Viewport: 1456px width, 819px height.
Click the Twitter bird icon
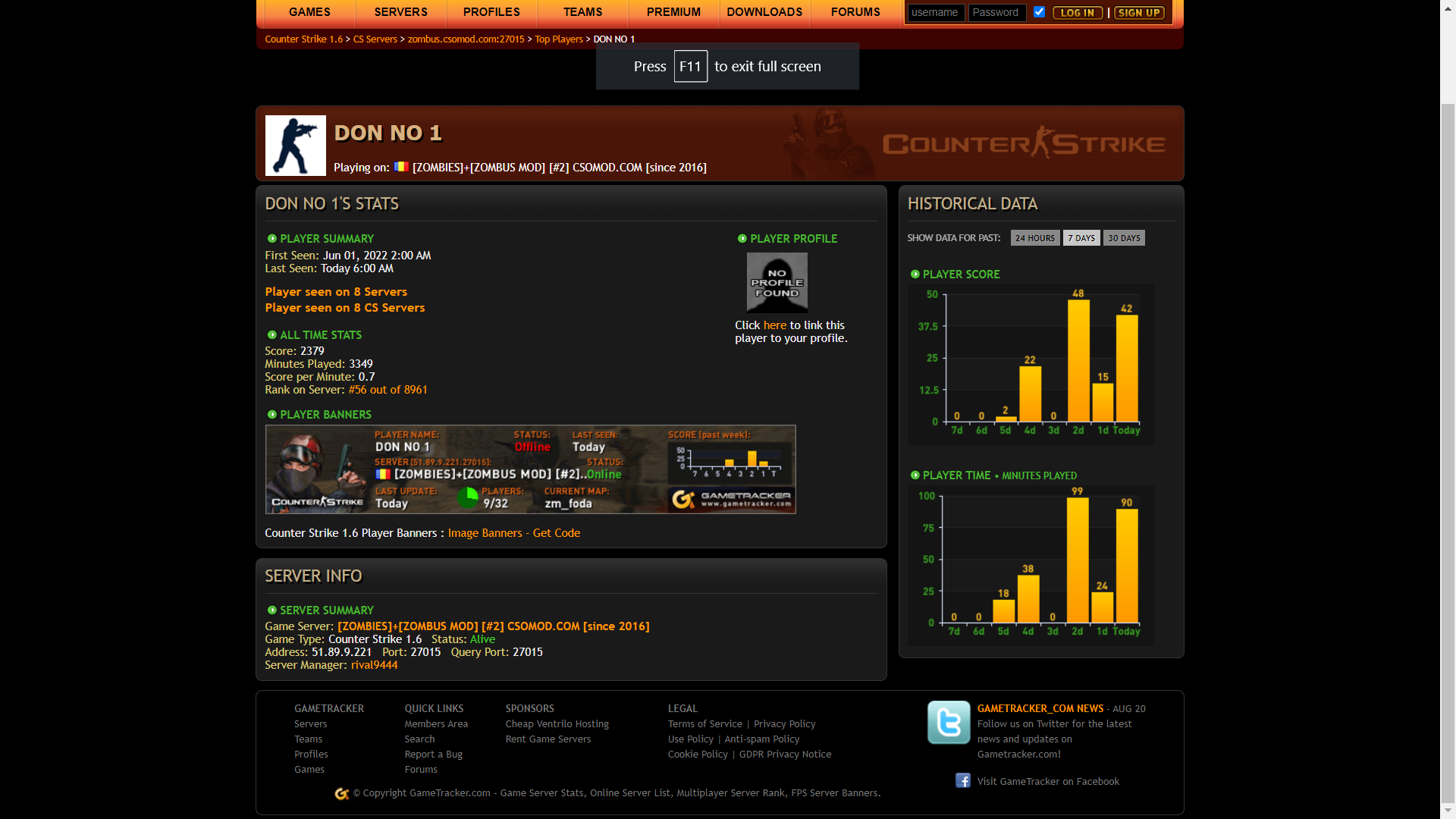coord(948,722)
